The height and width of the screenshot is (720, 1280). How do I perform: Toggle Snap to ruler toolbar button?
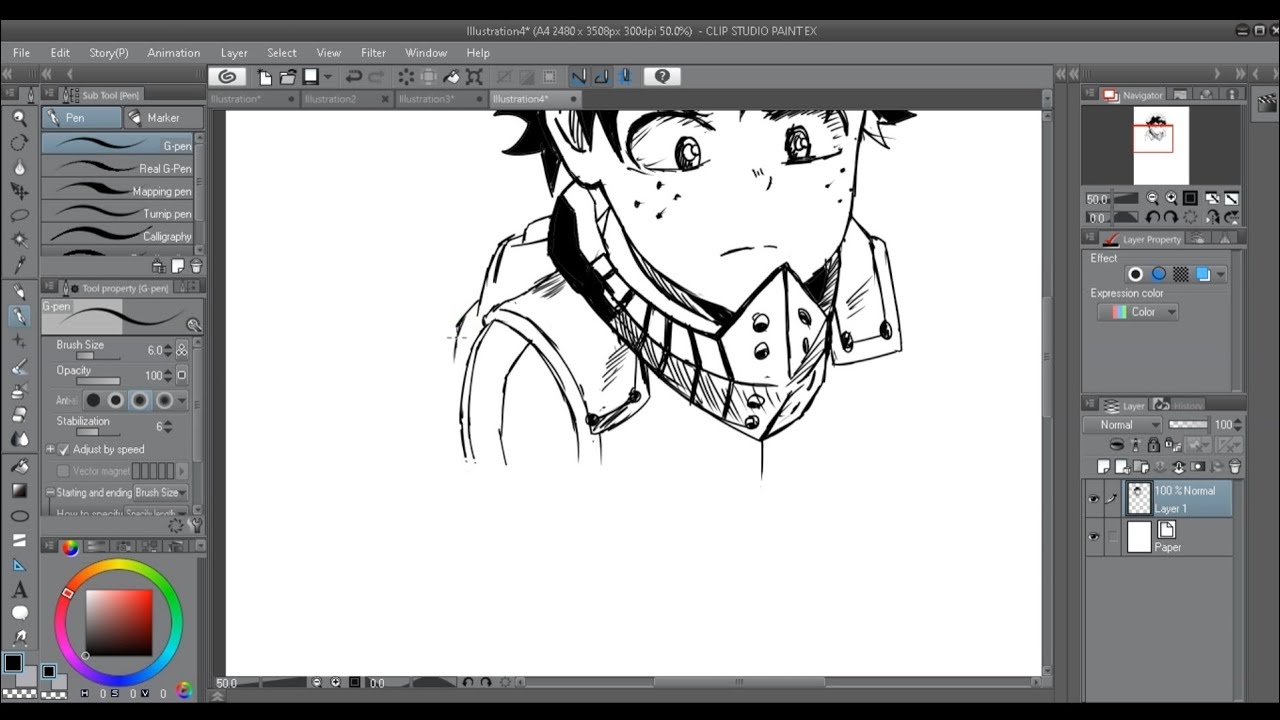(578, 76)
